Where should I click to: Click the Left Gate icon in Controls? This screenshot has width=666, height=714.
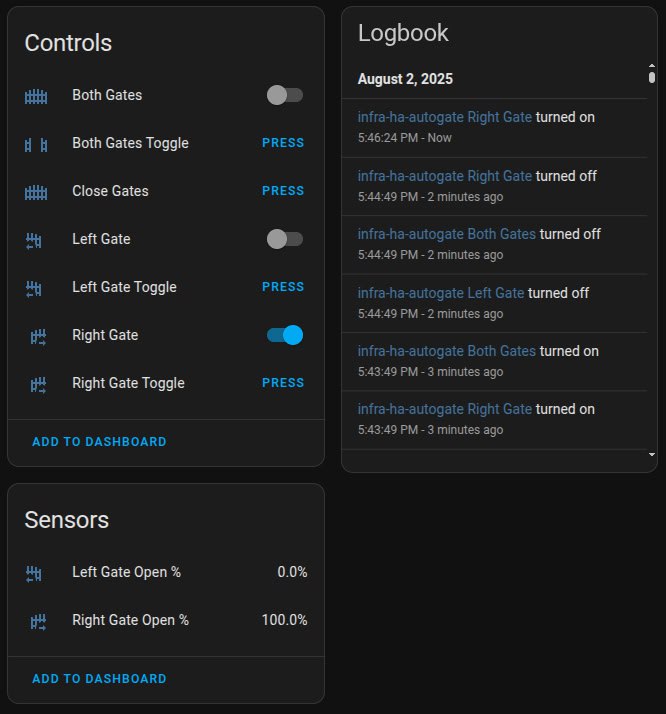[34, 241]
